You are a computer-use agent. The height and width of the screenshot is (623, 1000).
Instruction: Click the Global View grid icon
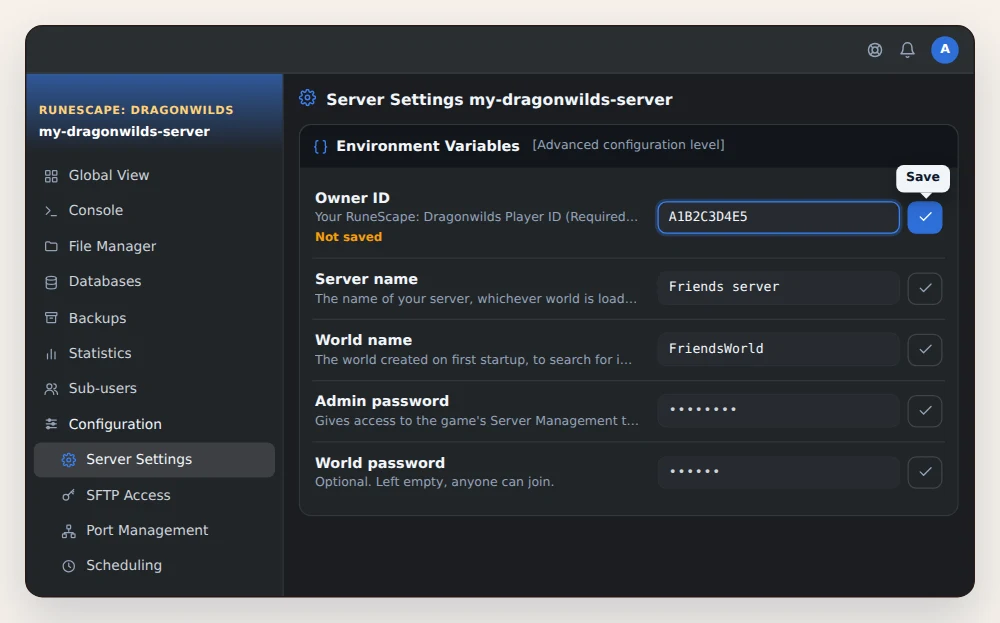click(51, 176)
